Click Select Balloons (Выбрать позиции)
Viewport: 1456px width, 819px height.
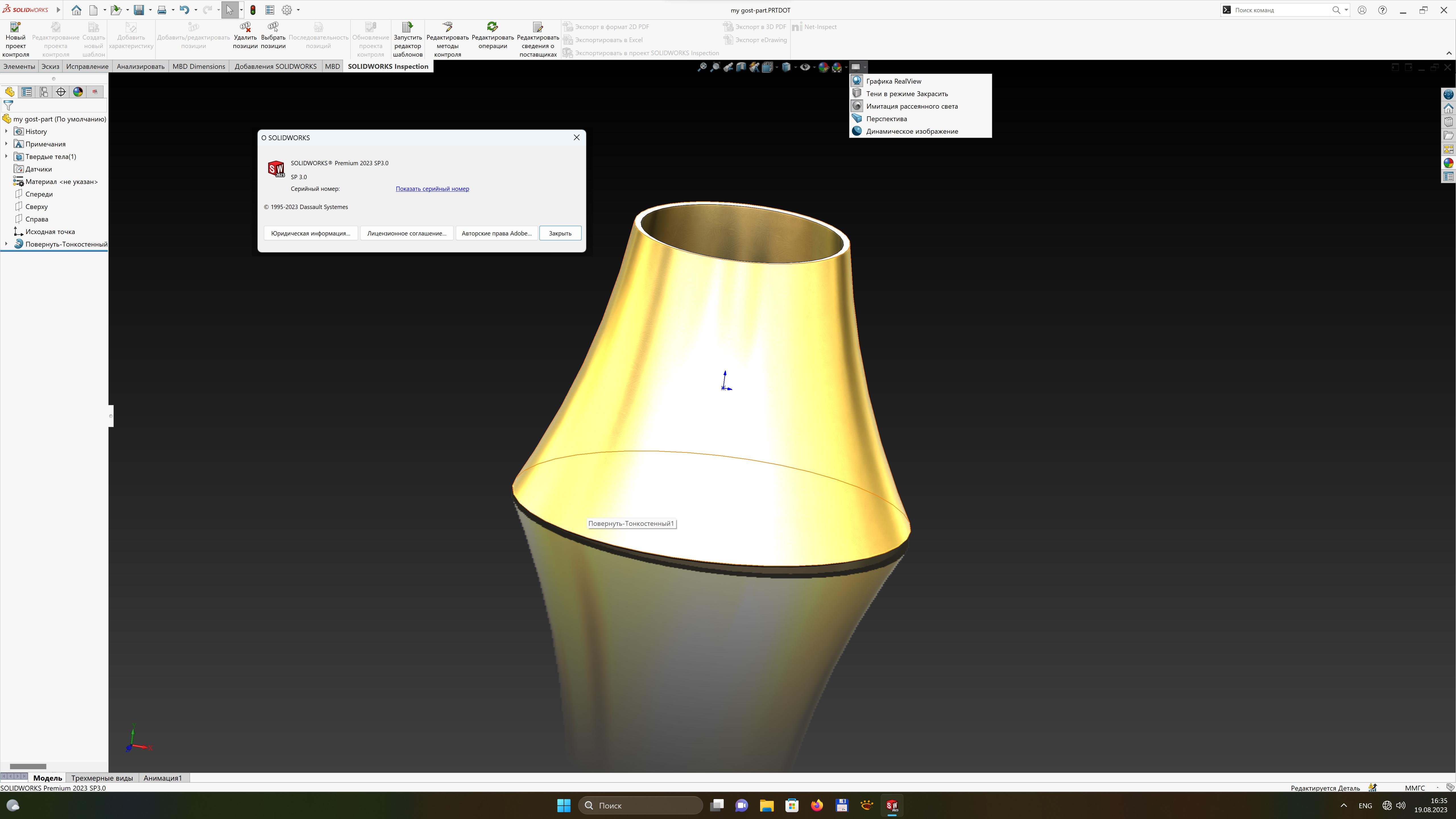tap(273, 36)
